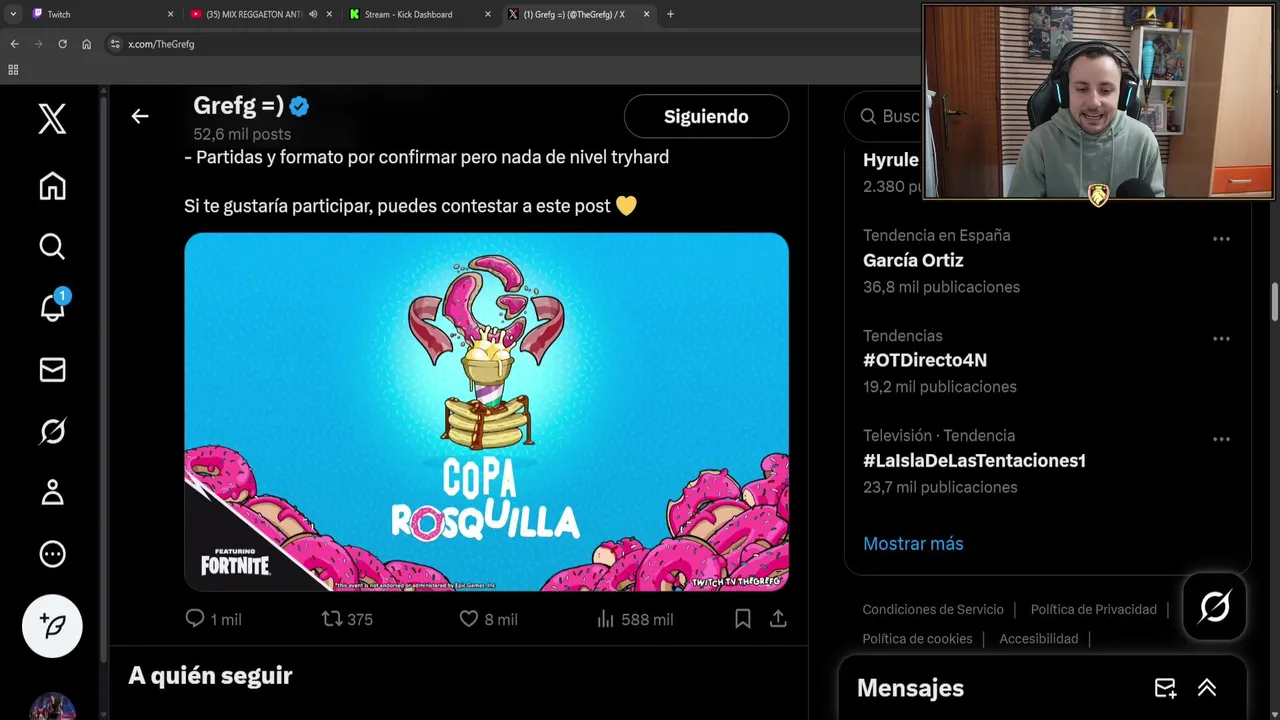Open the Copa Rosquilla image
This screenshot has height=720, width=1280.
pyautogui.click(x=486, y=411)
